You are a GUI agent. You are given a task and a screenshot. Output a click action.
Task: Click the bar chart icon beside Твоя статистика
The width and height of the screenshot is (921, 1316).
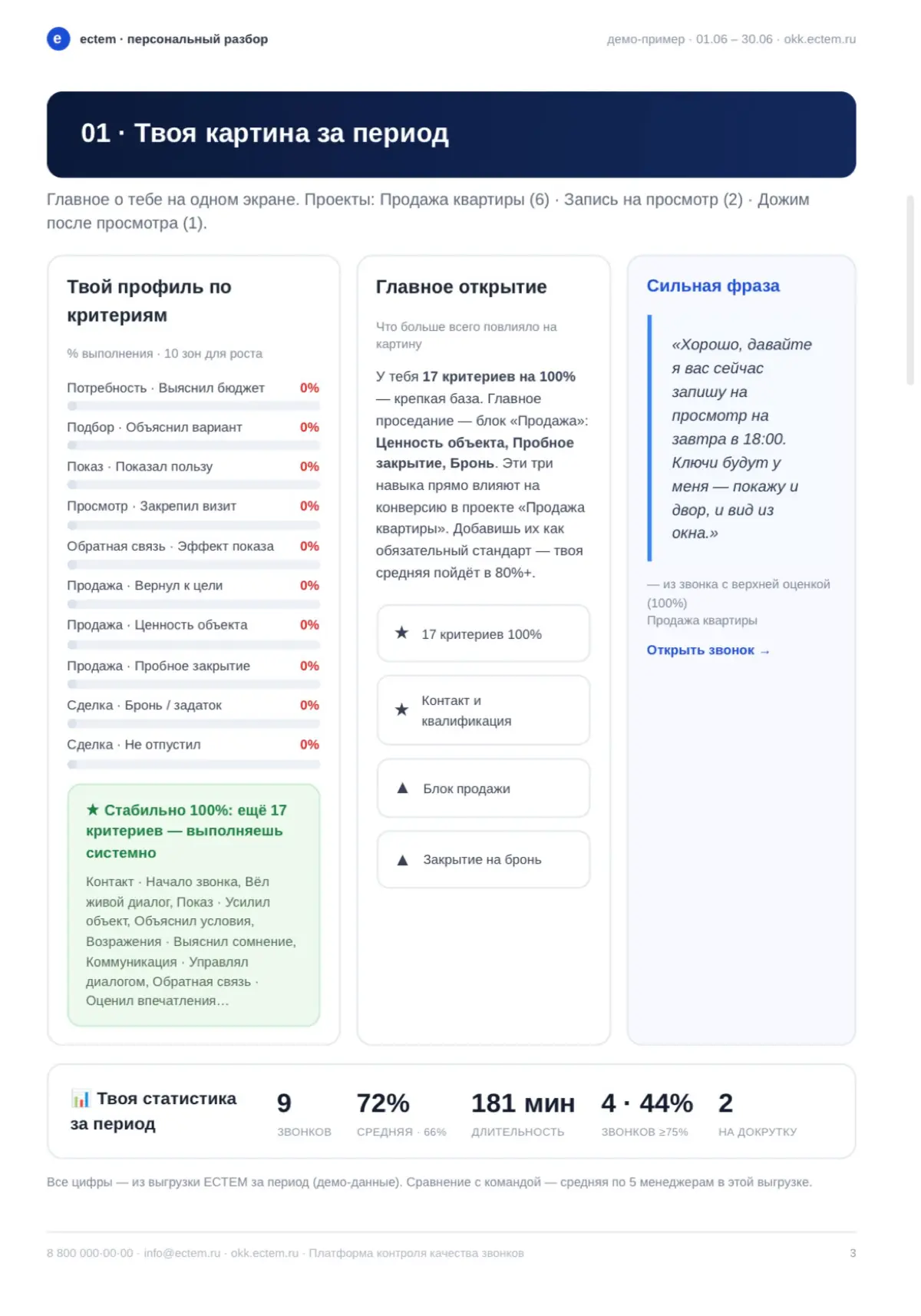[80, 1099]
